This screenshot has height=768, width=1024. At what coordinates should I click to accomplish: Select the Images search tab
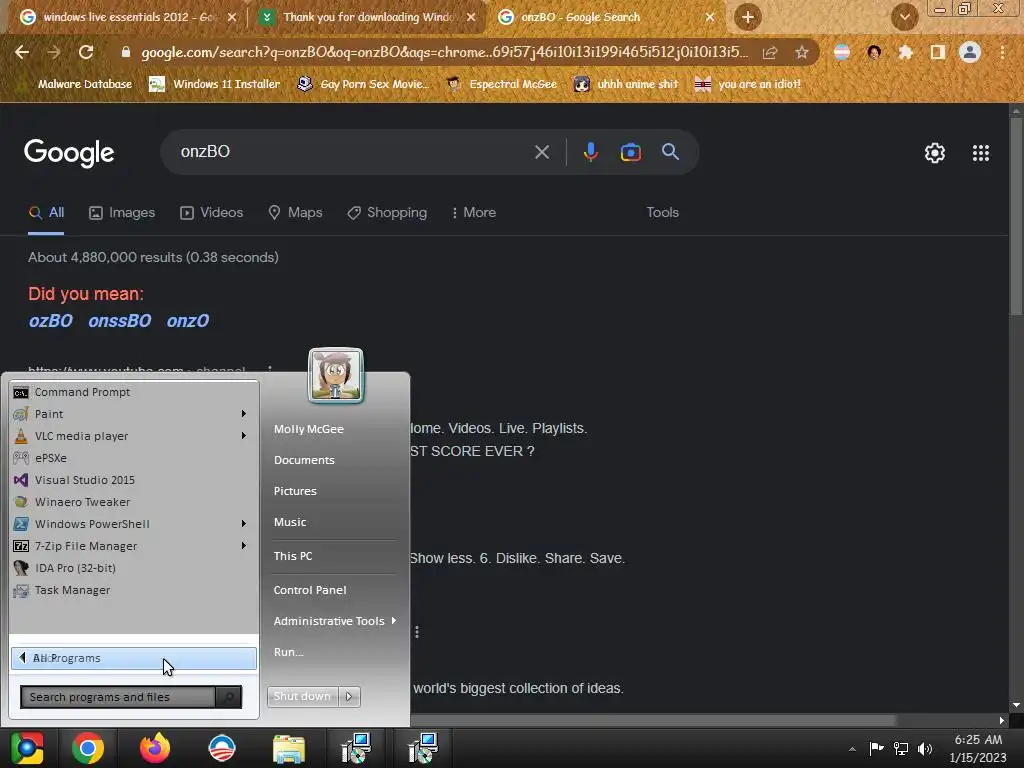(x=122, y=213)
